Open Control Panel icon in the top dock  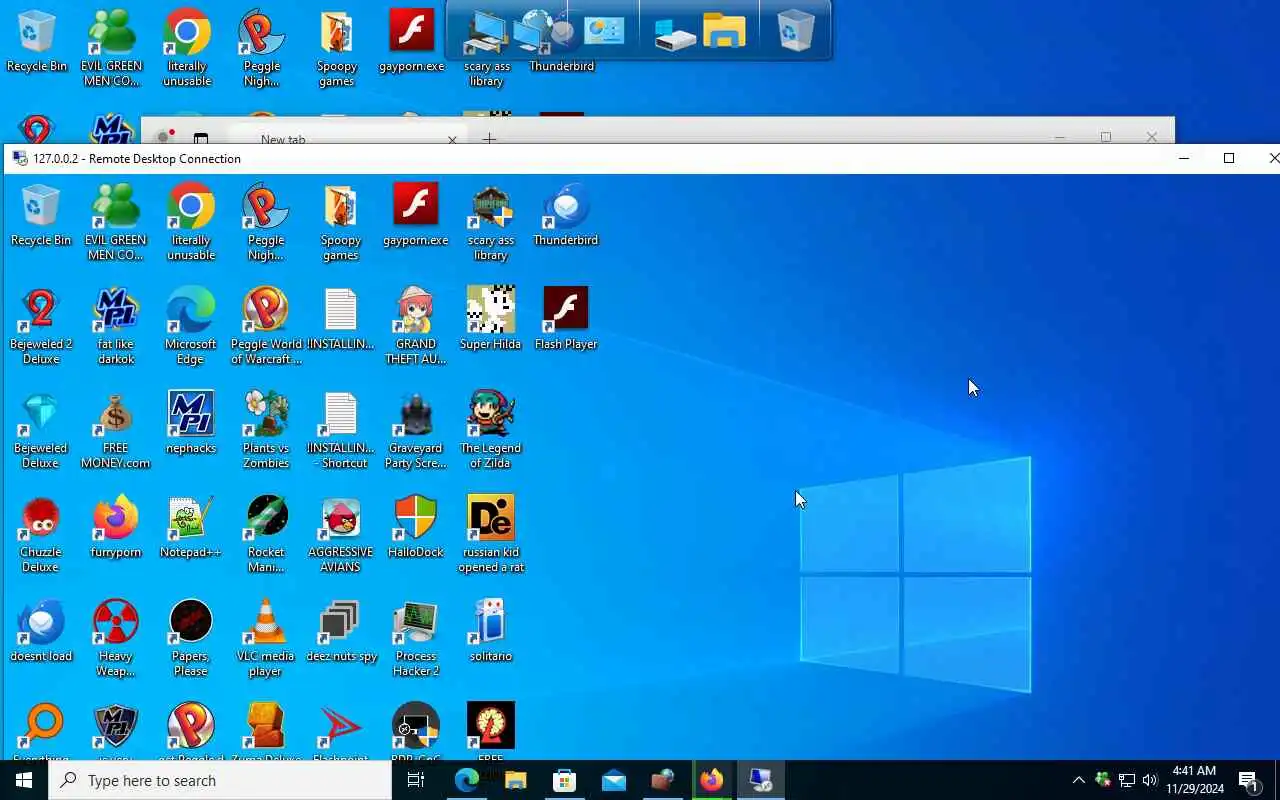point(604,30)
